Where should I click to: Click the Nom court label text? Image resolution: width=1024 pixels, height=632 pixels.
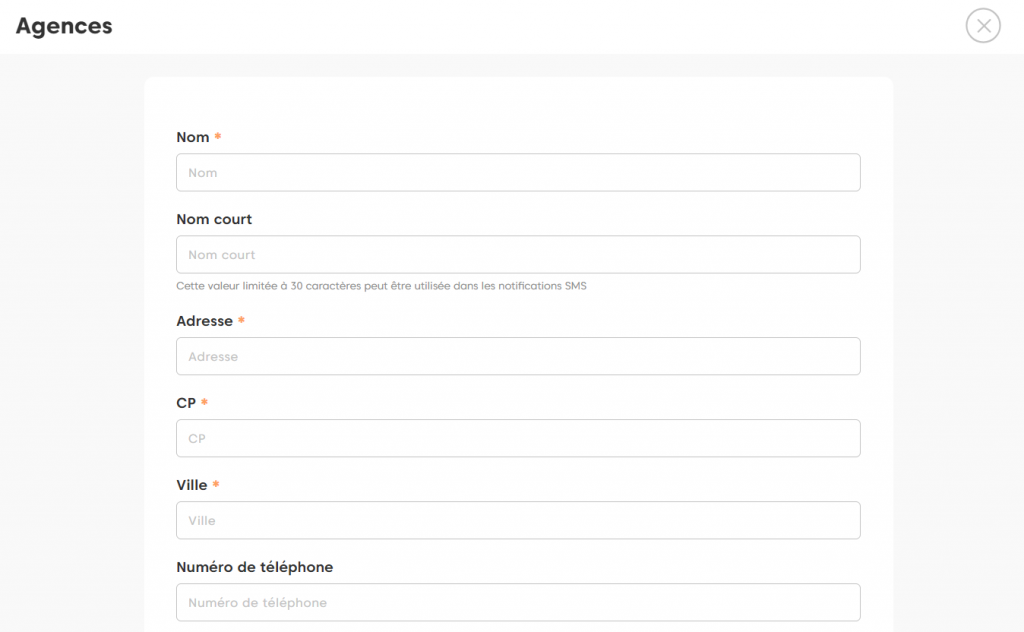tap(214, 220)
